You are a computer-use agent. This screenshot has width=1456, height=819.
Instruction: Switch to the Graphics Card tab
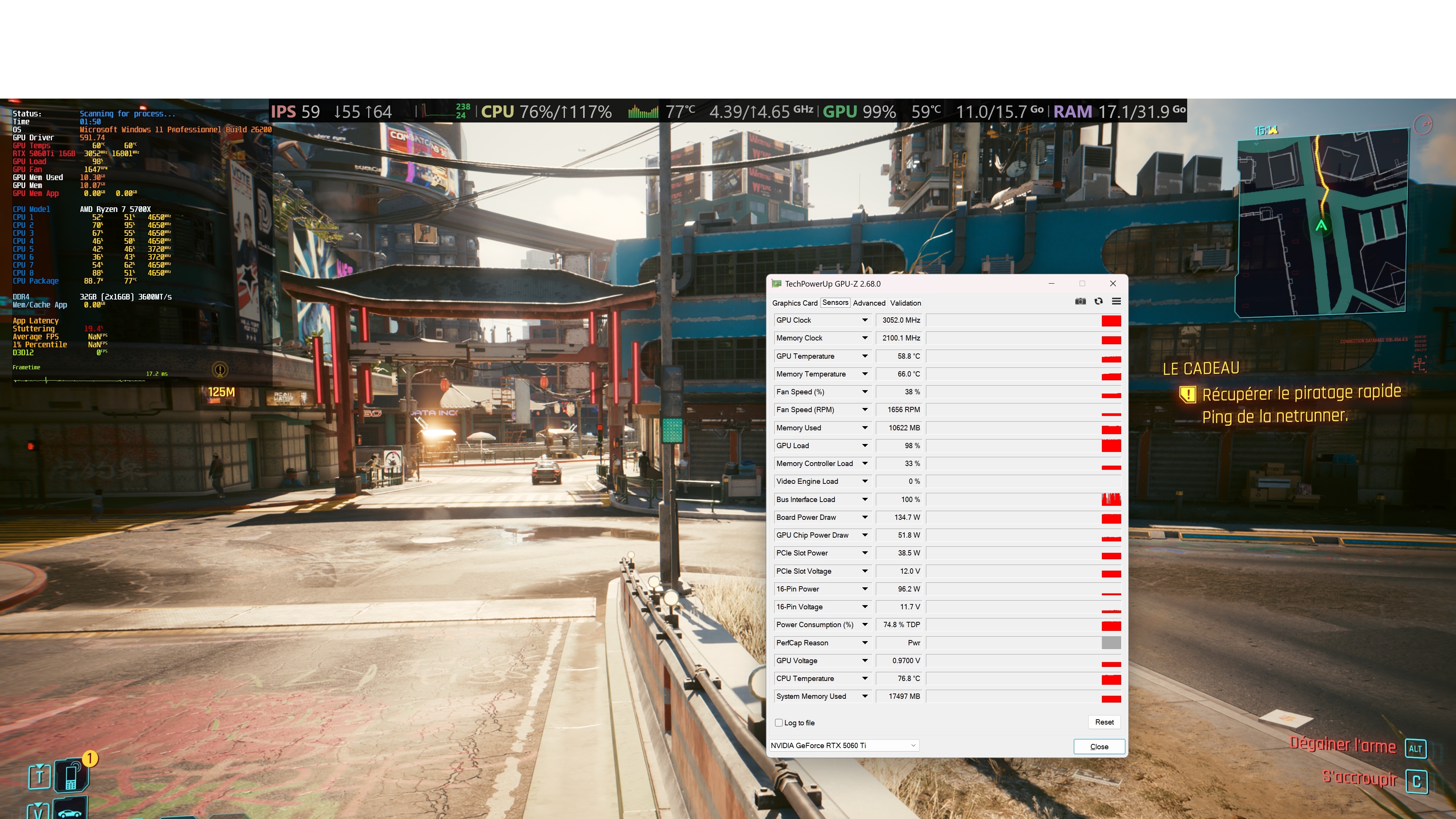794,303
